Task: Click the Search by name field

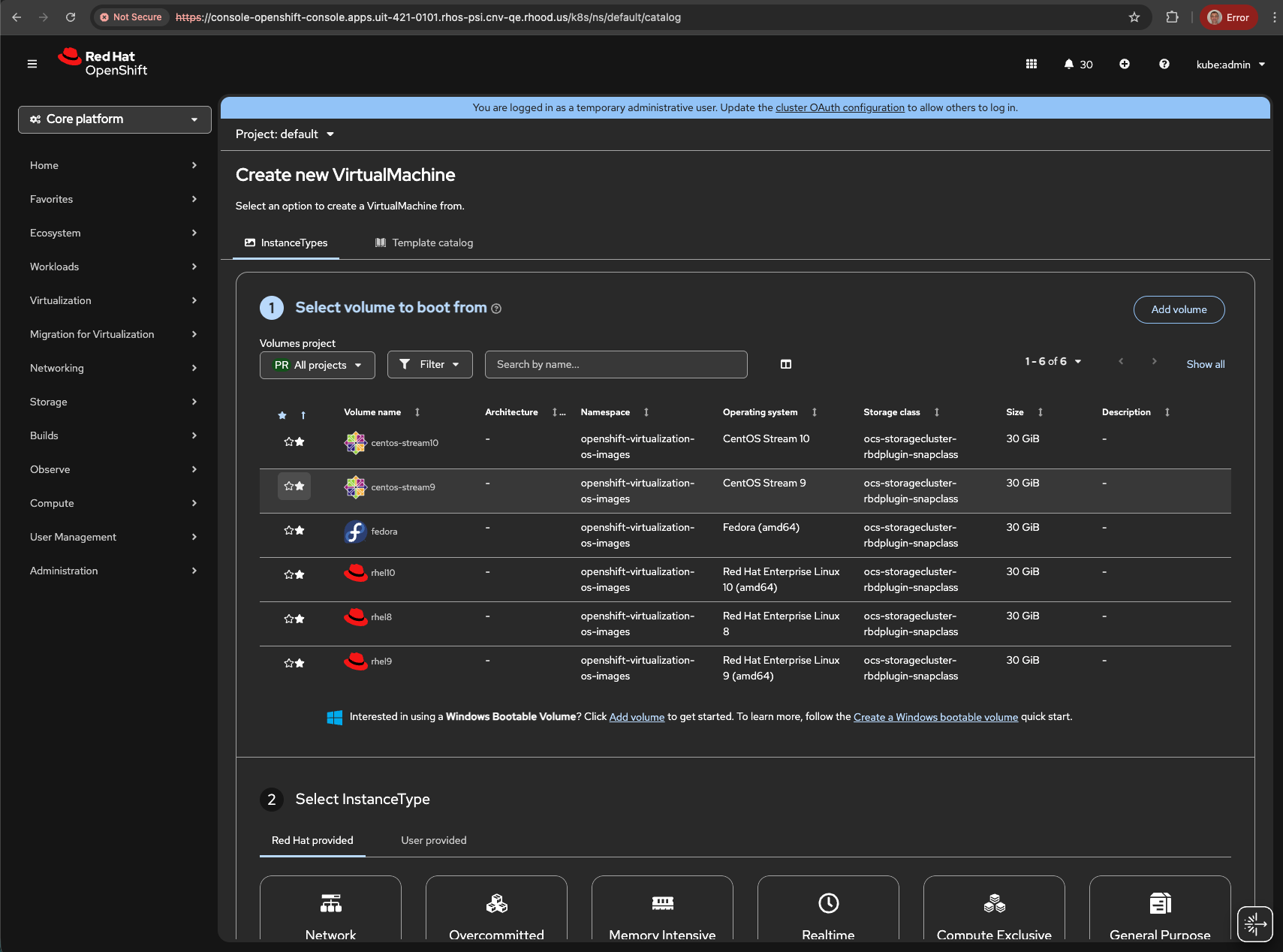Action: click(x=616, y=365)
